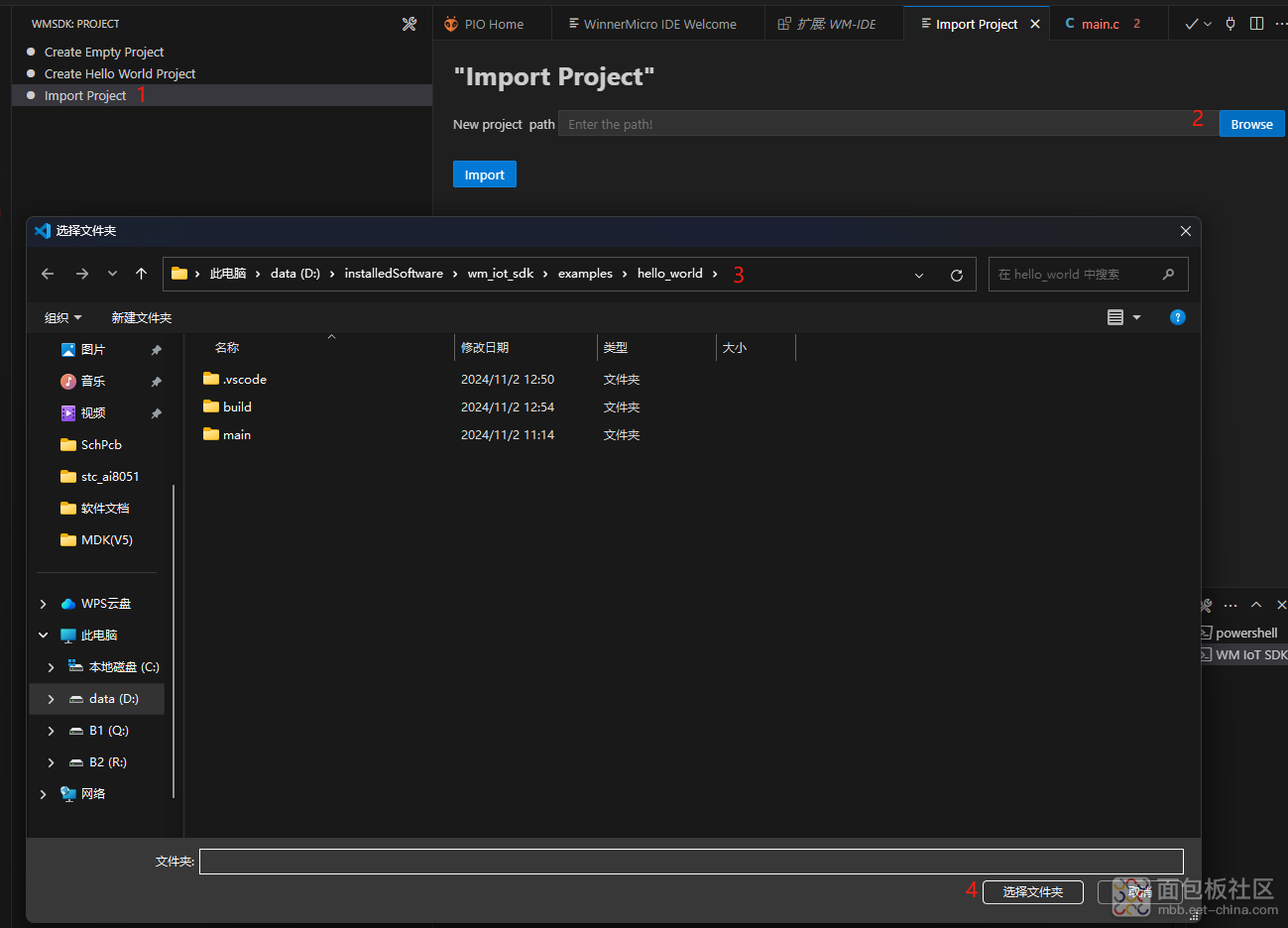Screen dimensions: 1288x928
Task: Click the Browse button
Action: (1251, 124)
